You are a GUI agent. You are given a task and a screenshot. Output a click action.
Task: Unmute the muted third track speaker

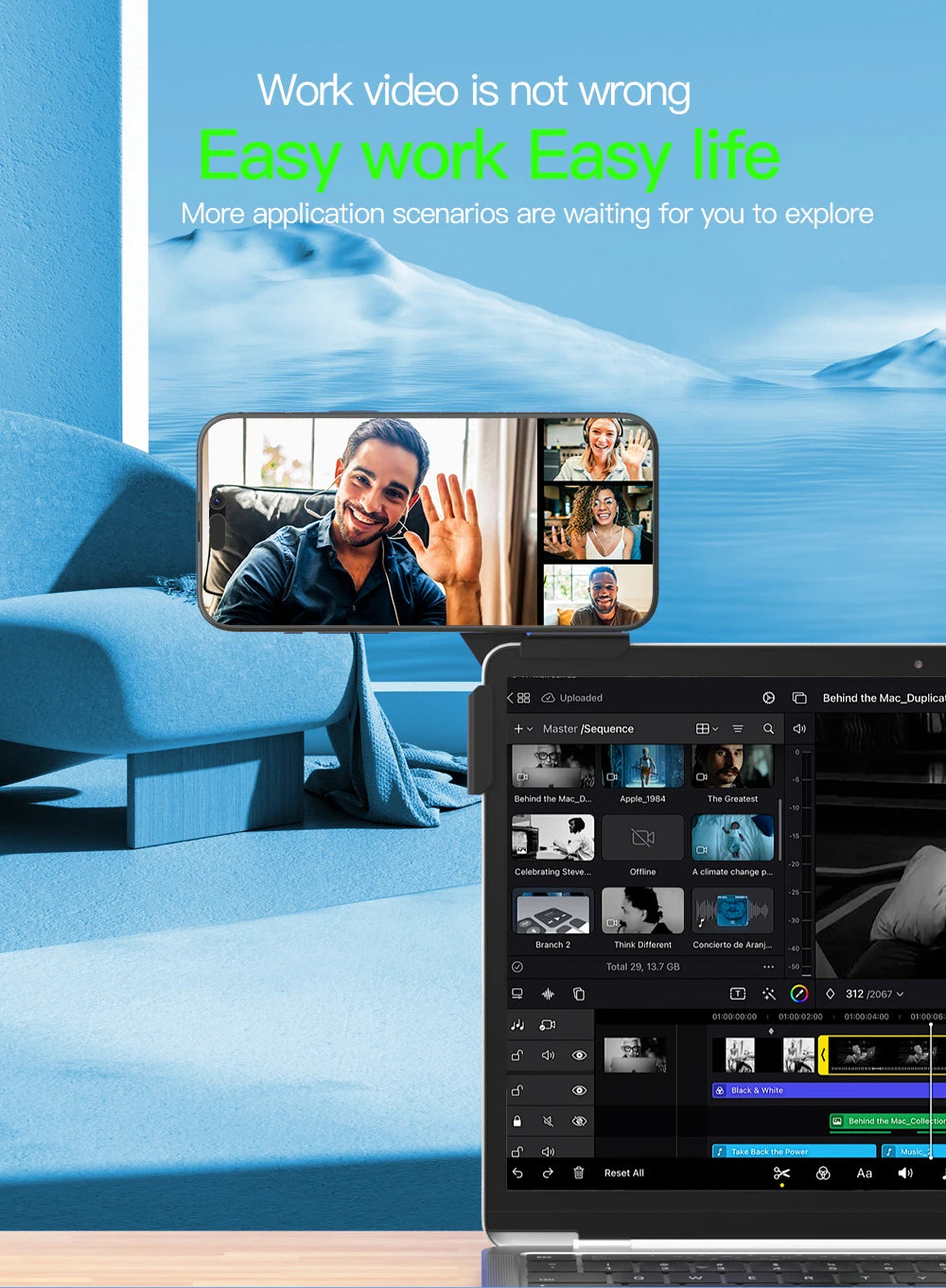(548, 1122)
